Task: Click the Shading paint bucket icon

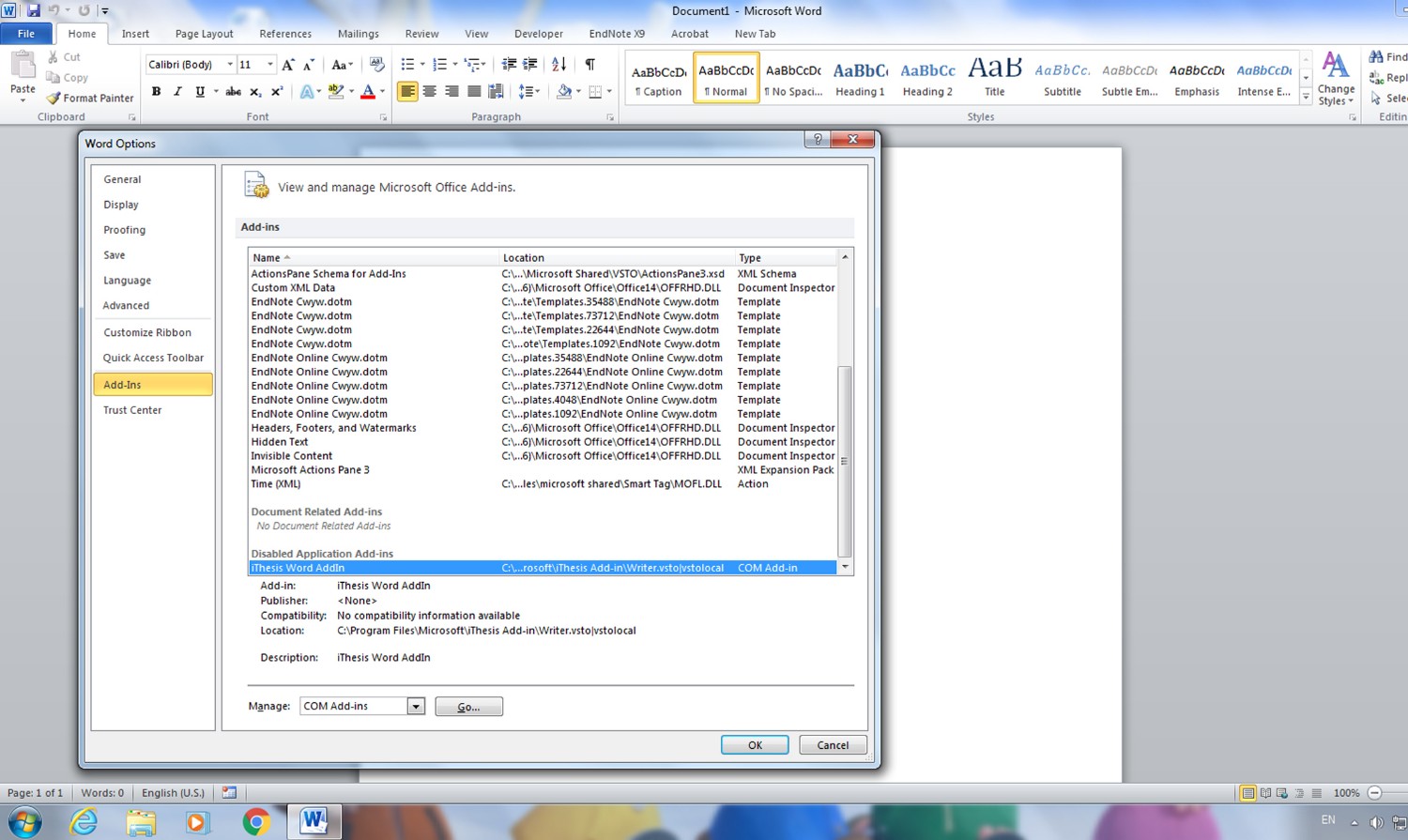Action: pyautogui.click(x=563, y=92)
